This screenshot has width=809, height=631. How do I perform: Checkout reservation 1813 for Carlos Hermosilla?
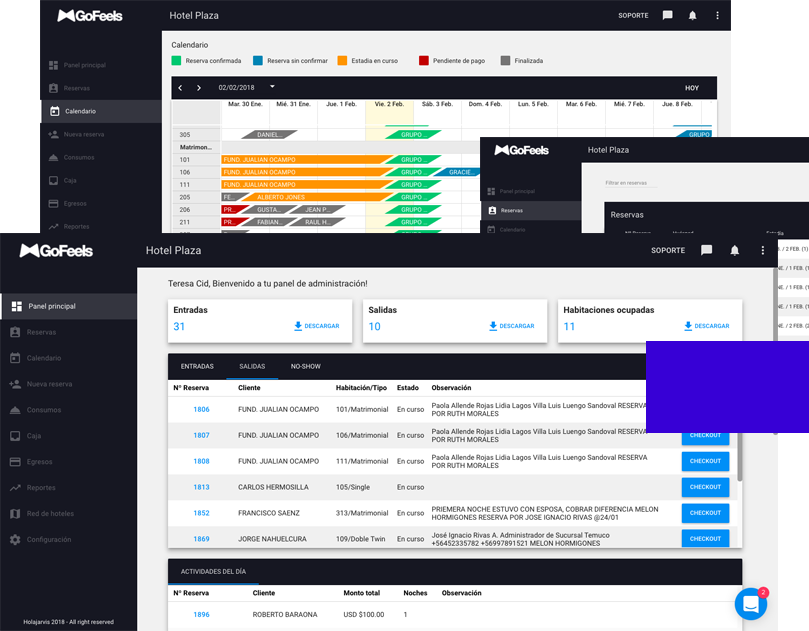click(x=705, y=487)
